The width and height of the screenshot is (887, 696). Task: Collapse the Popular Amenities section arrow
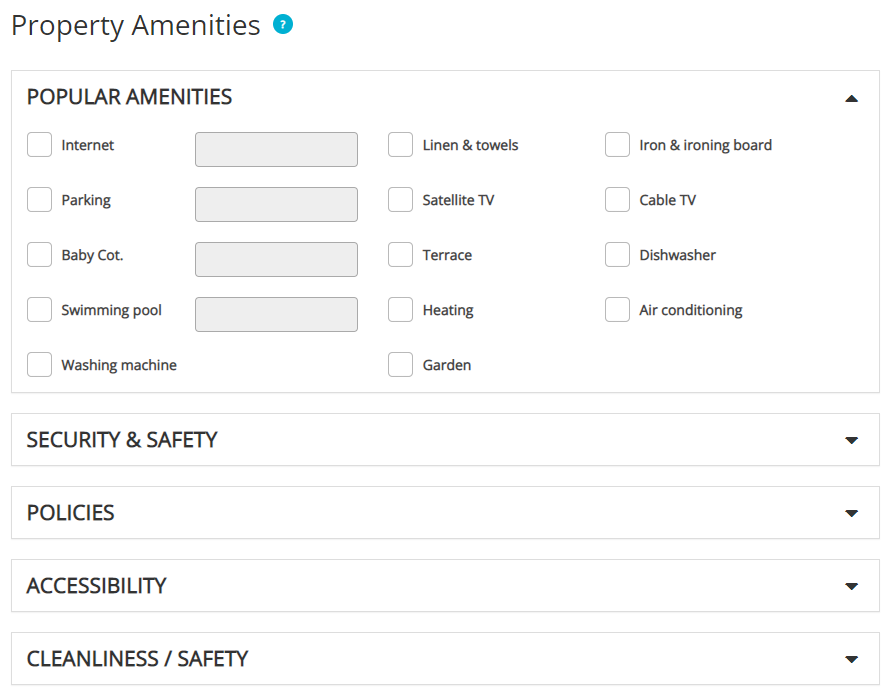coord(851,98)
